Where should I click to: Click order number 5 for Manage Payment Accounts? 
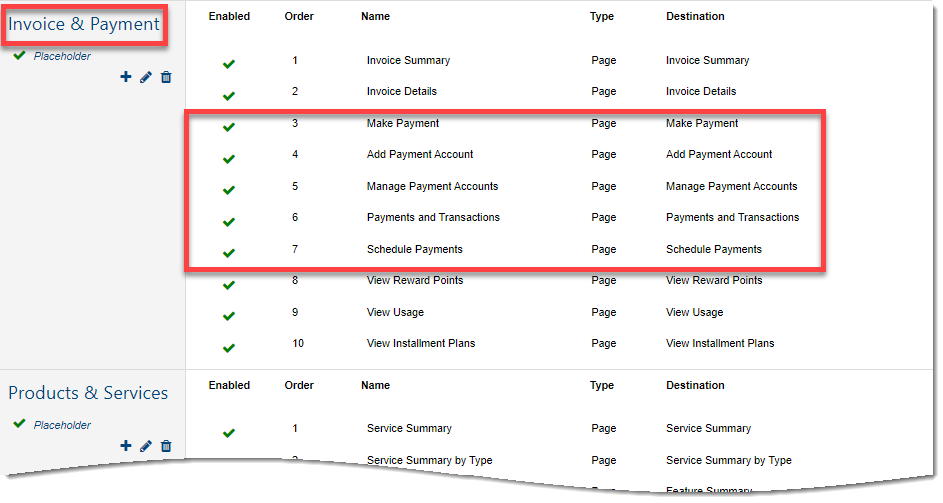[295, 187]
